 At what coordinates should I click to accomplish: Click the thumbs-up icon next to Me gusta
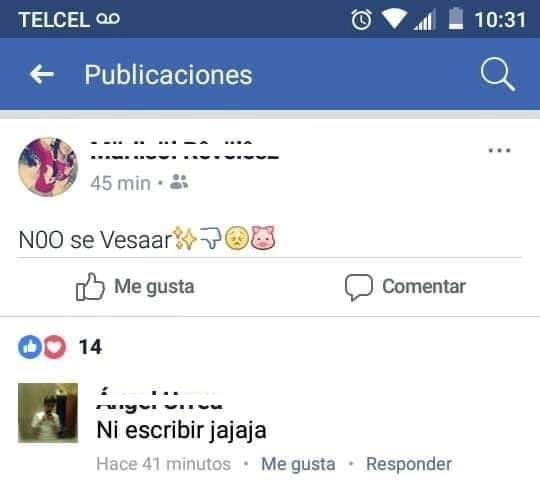click(x=90, y=287)
